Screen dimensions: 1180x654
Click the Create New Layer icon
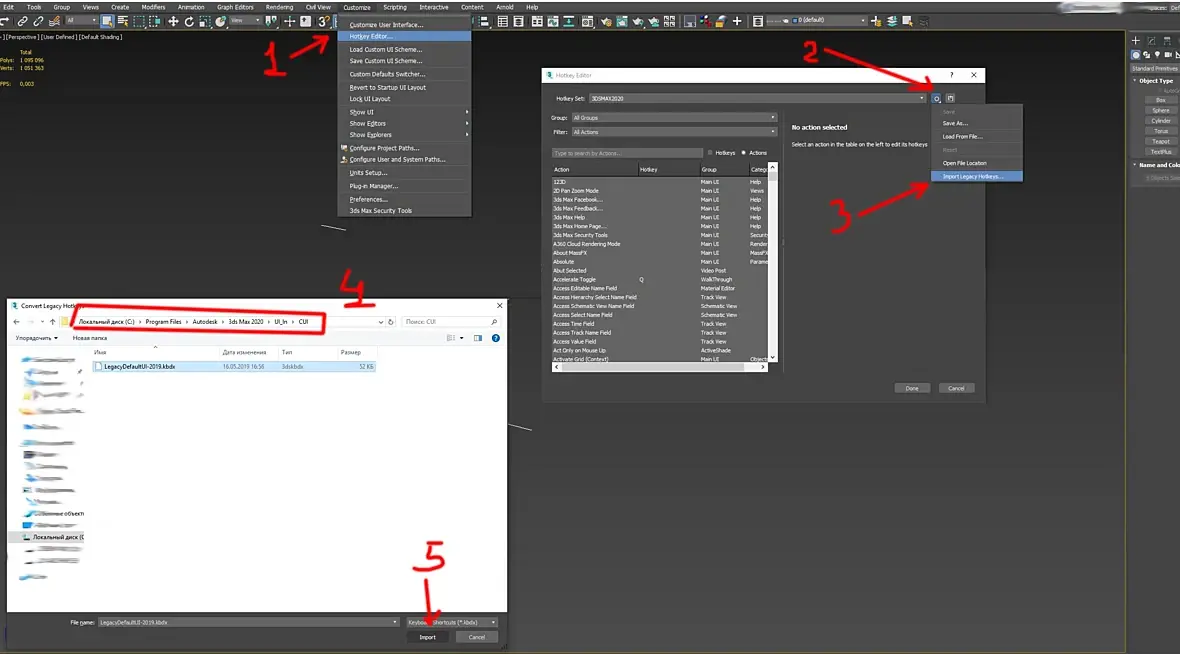pyautogui.click(x=876, y=21)
